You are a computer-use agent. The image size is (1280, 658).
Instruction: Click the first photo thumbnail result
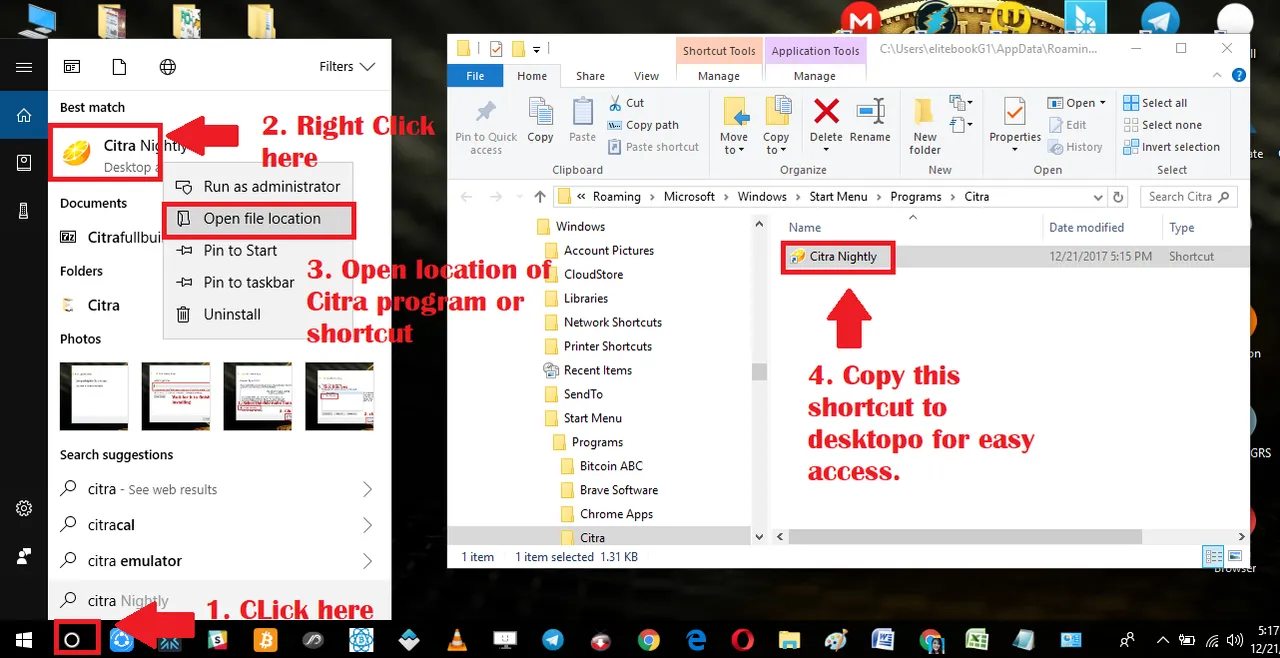tap(94, 396)
